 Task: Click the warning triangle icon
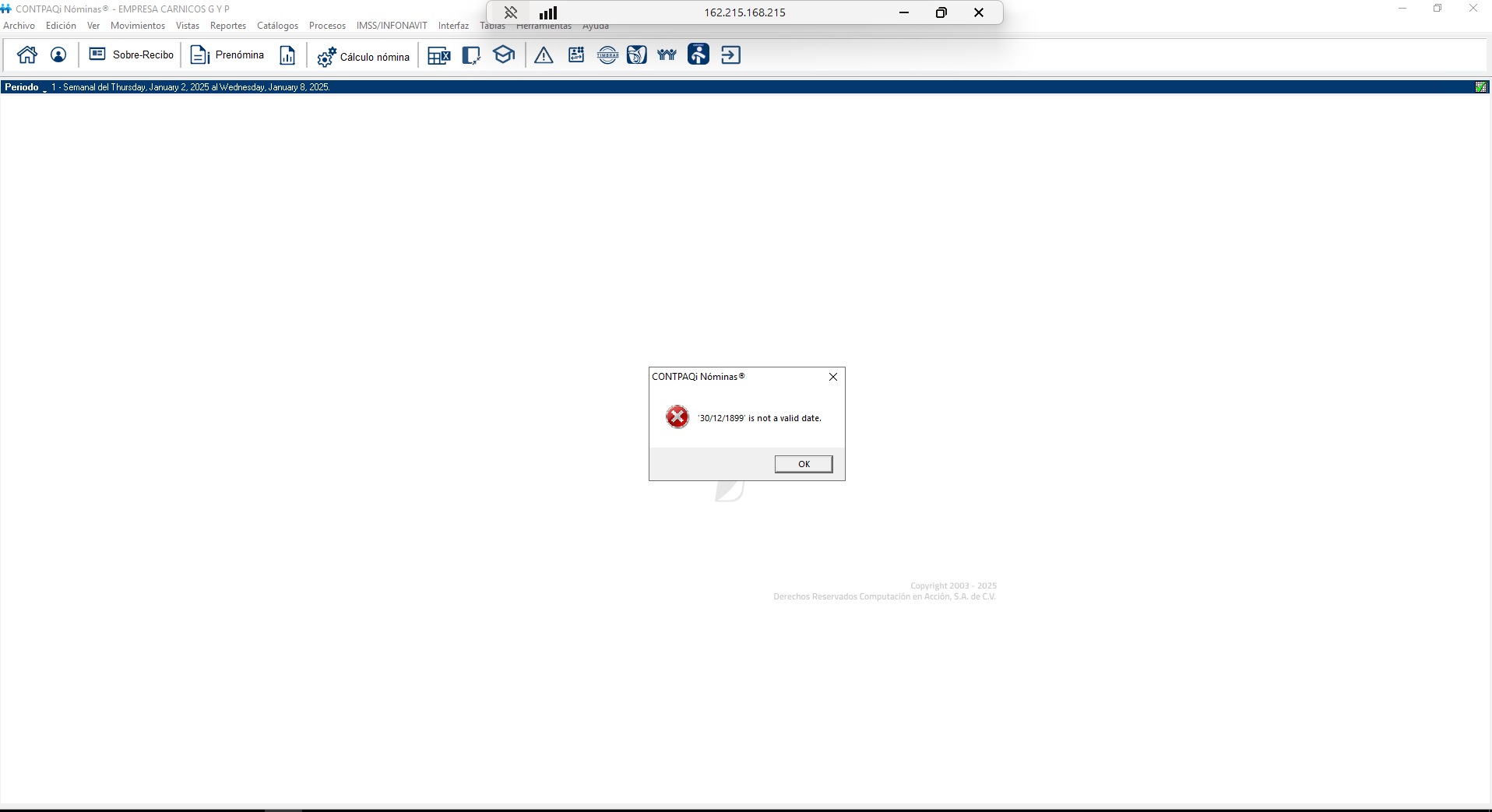544,55
